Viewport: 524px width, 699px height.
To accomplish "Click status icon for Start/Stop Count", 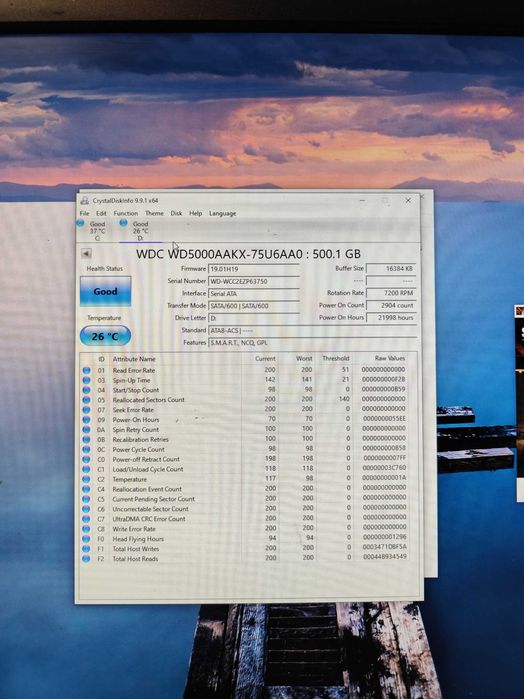I will point(87,390).
